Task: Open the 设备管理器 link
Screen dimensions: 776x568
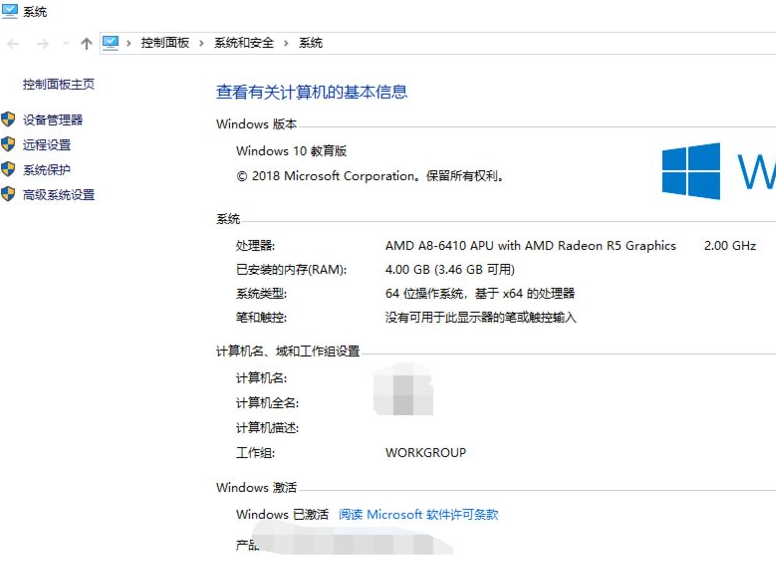Action: point(53,120)
